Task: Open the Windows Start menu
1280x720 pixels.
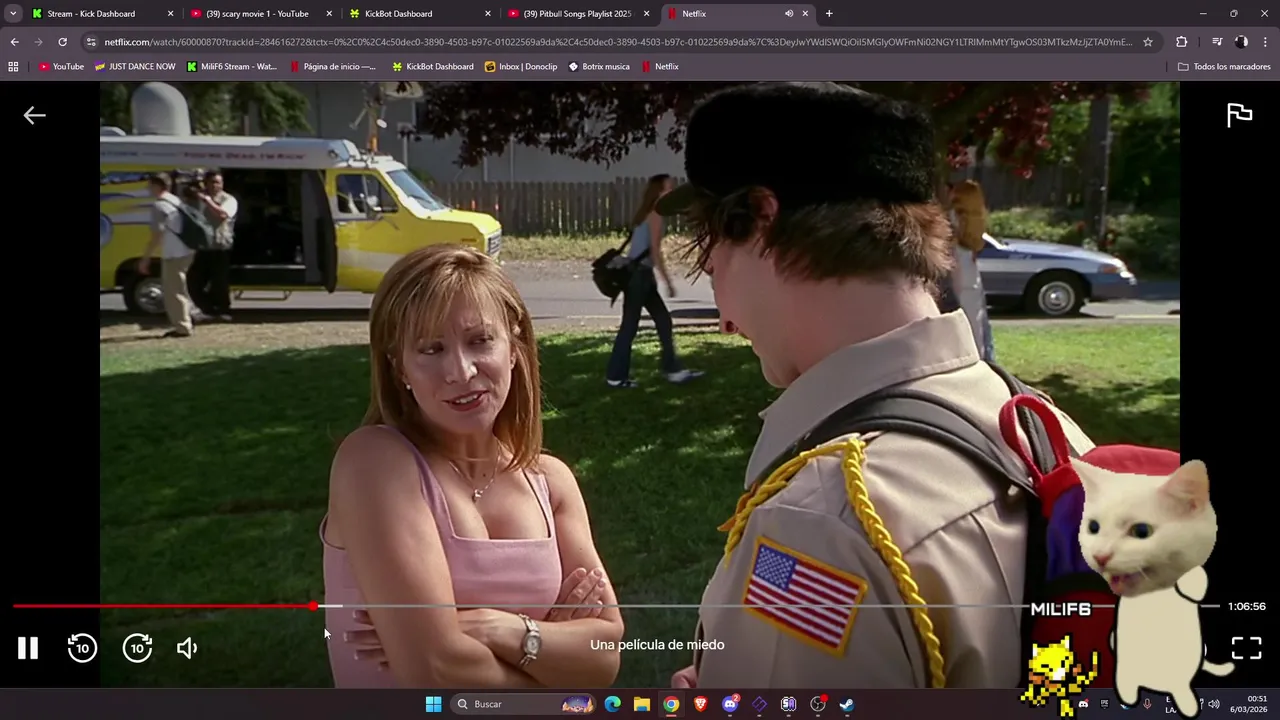Action: click(433, 704)
